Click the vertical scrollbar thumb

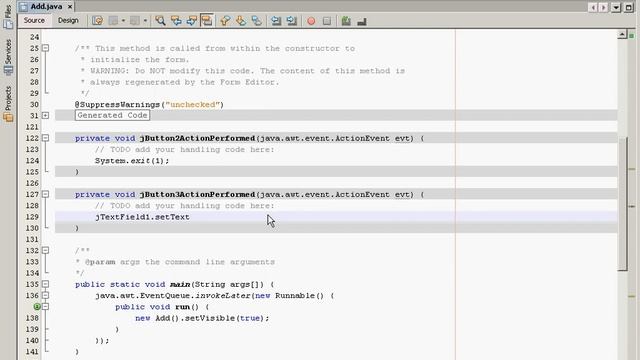click(623, 204)
